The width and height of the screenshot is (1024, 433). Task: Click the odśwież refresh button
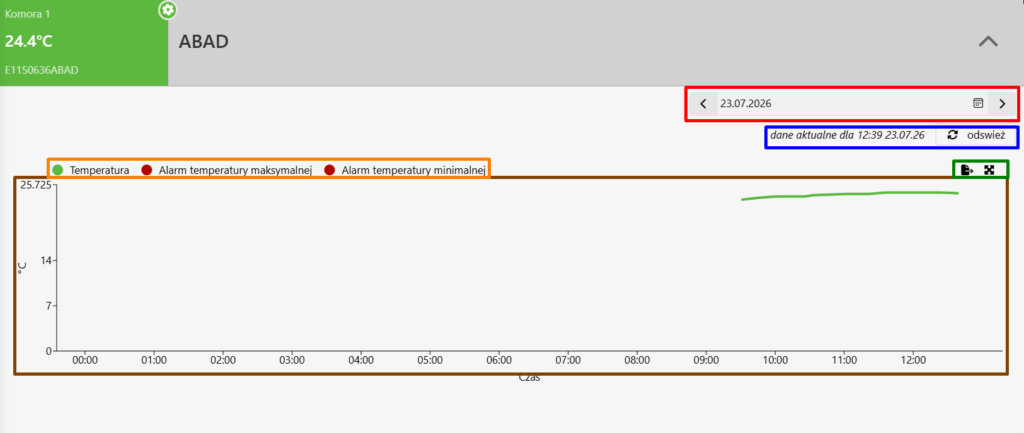[976, 135]
